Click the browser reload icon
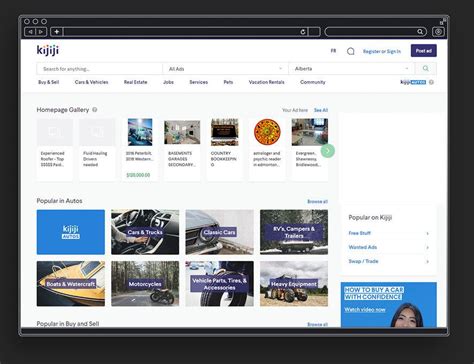474x364 pixels. 303,32
